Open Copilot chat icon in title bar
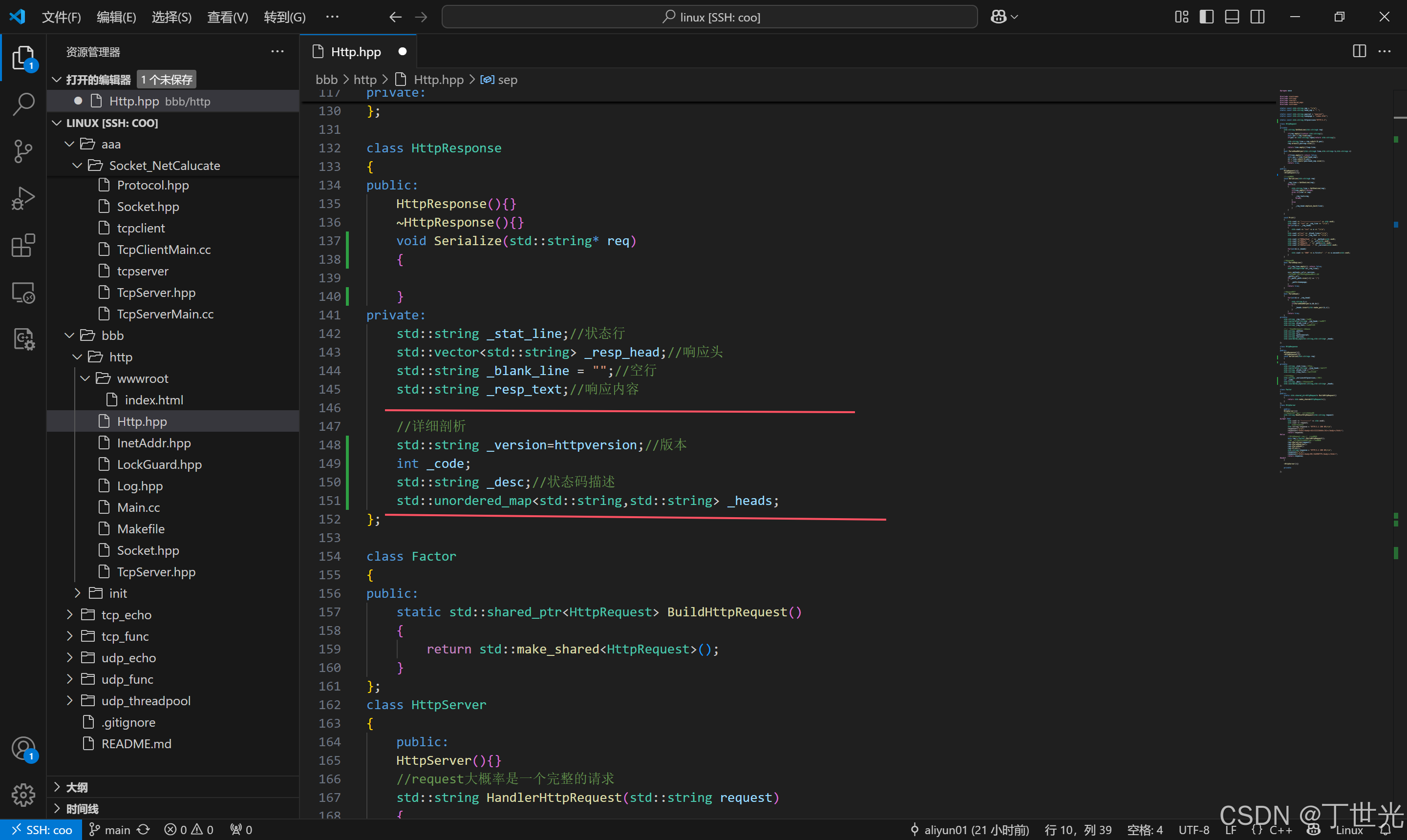The height and width of the screenshot is (840, 1407). (998, 17)
